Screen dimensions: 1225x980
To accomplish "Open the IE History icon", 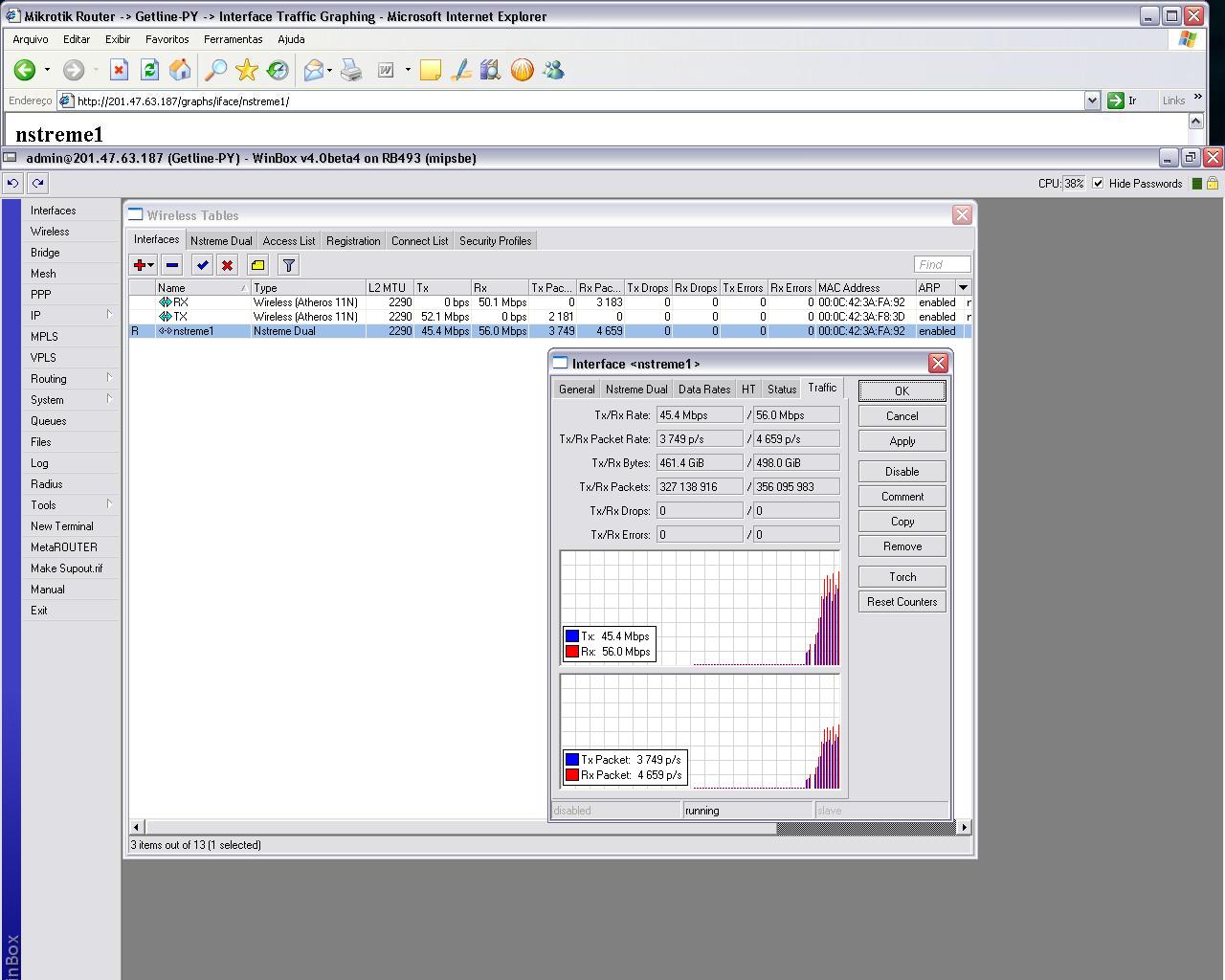I will tap(278, 70).
